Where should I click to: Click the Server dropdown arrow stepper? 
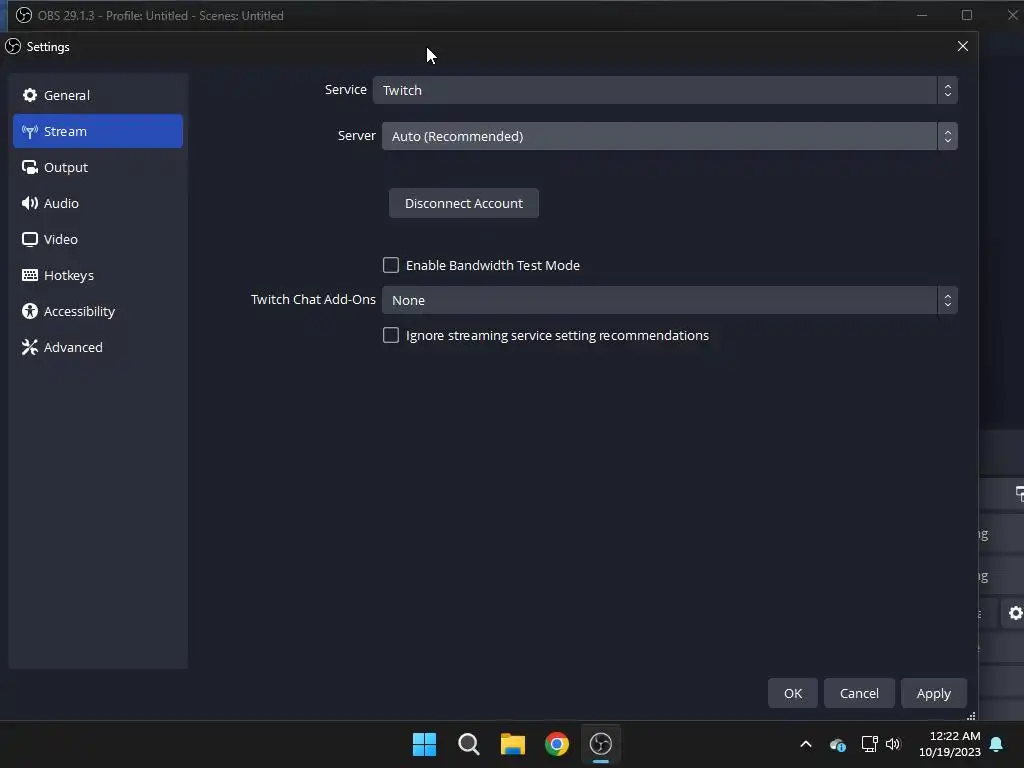(948, 136)
